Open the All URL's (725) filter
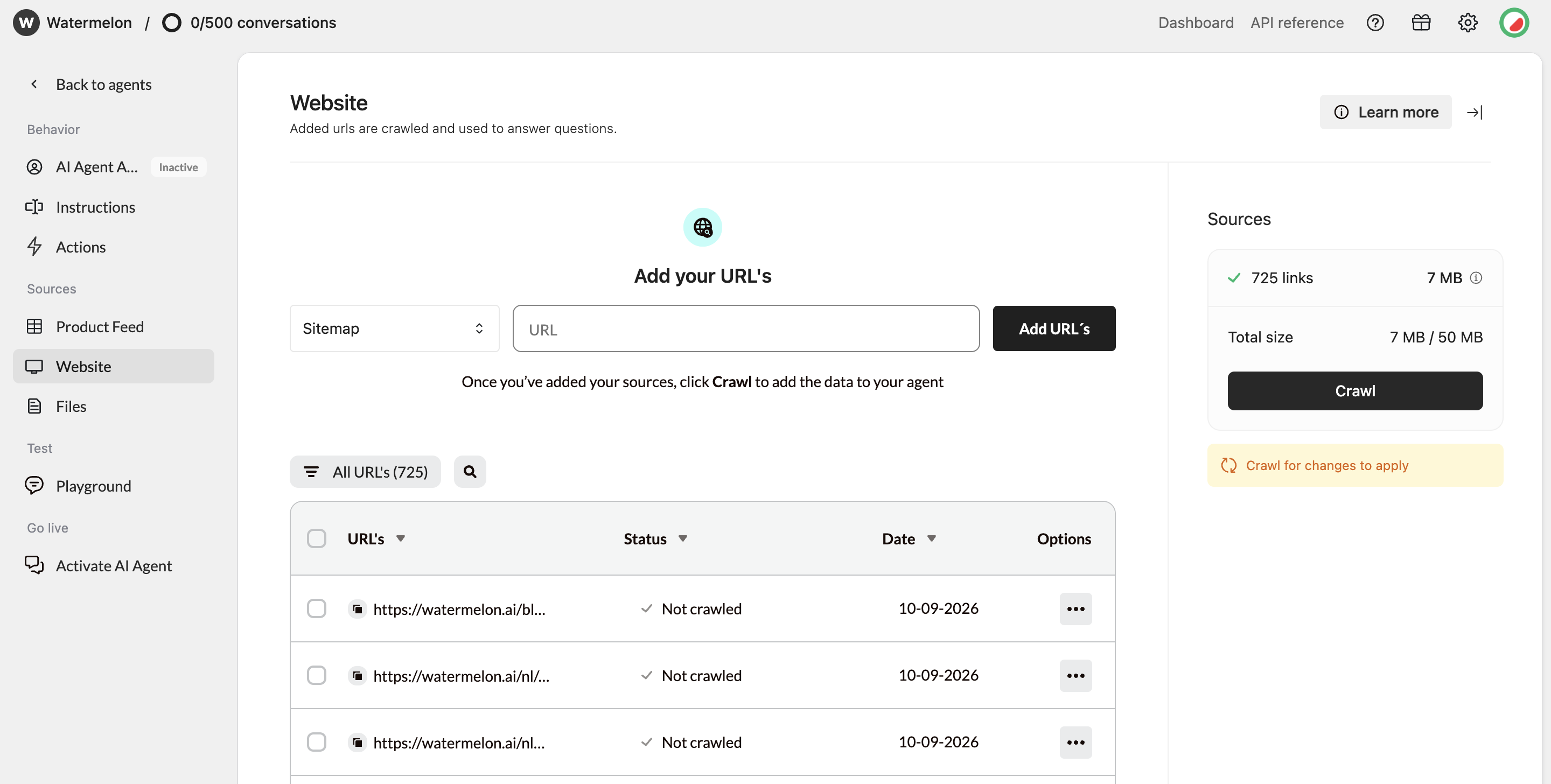Screen dimensions: 1551x784 coord(365,472)
